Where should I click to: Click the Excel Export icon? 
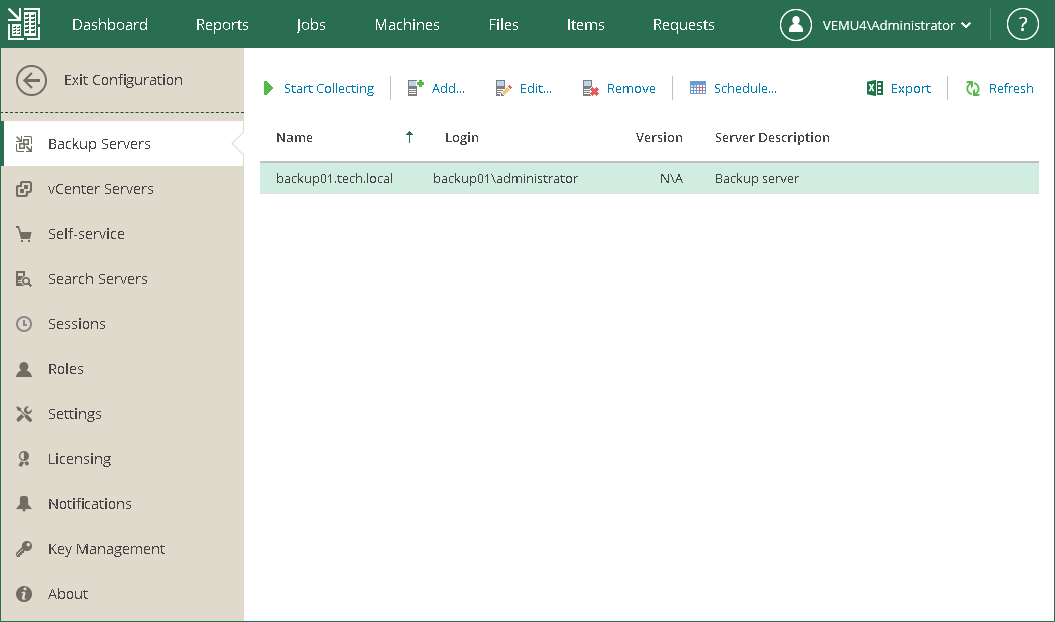click(x=875, y=88)
